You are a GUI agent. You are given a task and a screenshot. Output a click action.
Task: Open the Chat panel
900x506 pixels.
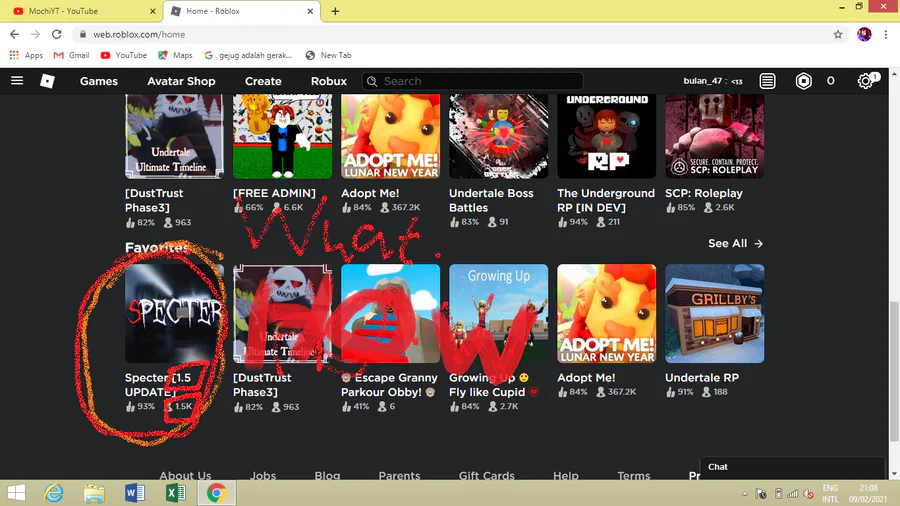point(792,467)
